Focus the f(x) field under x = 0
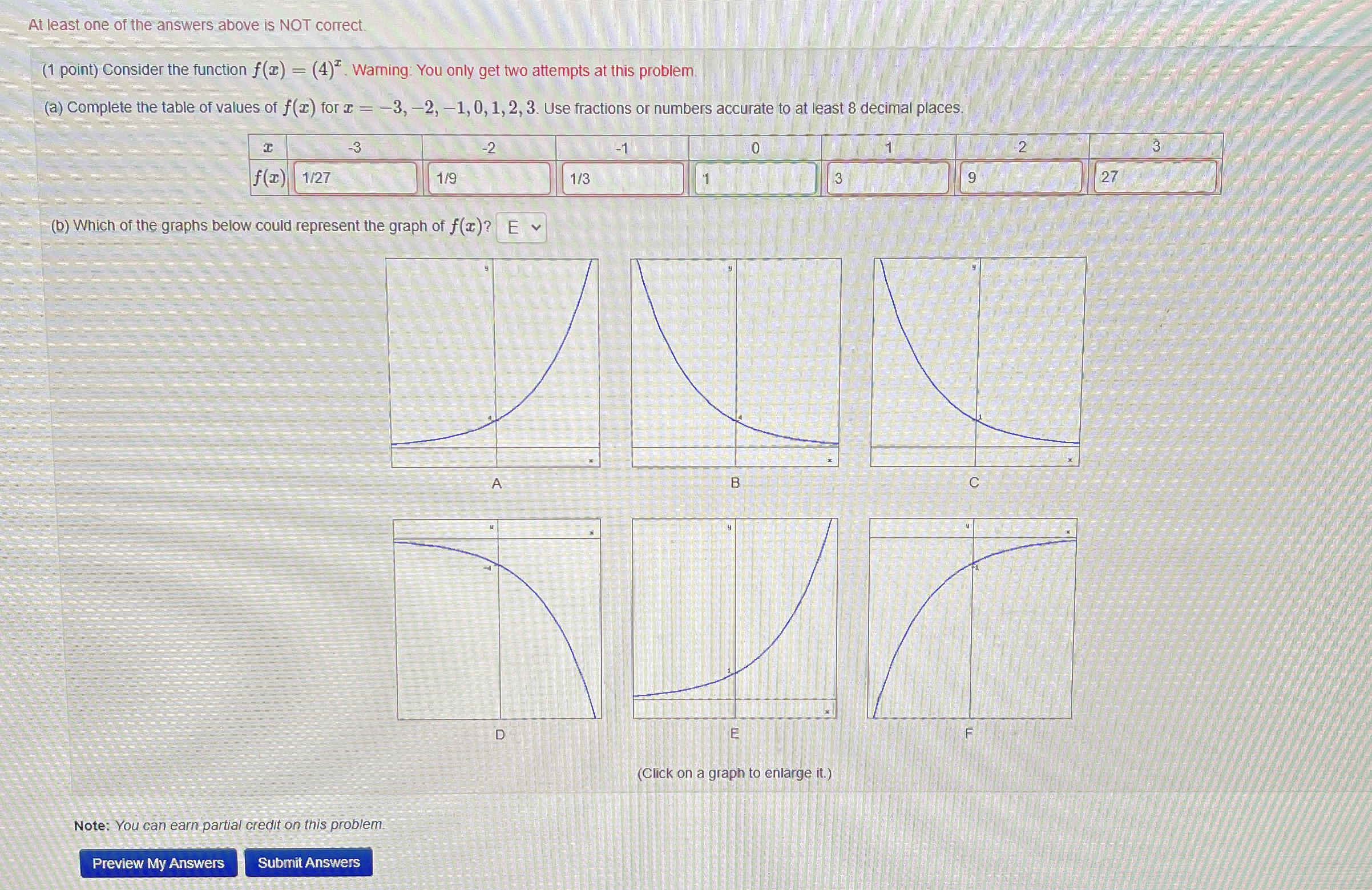1372x890 pixels. [755, 179]
